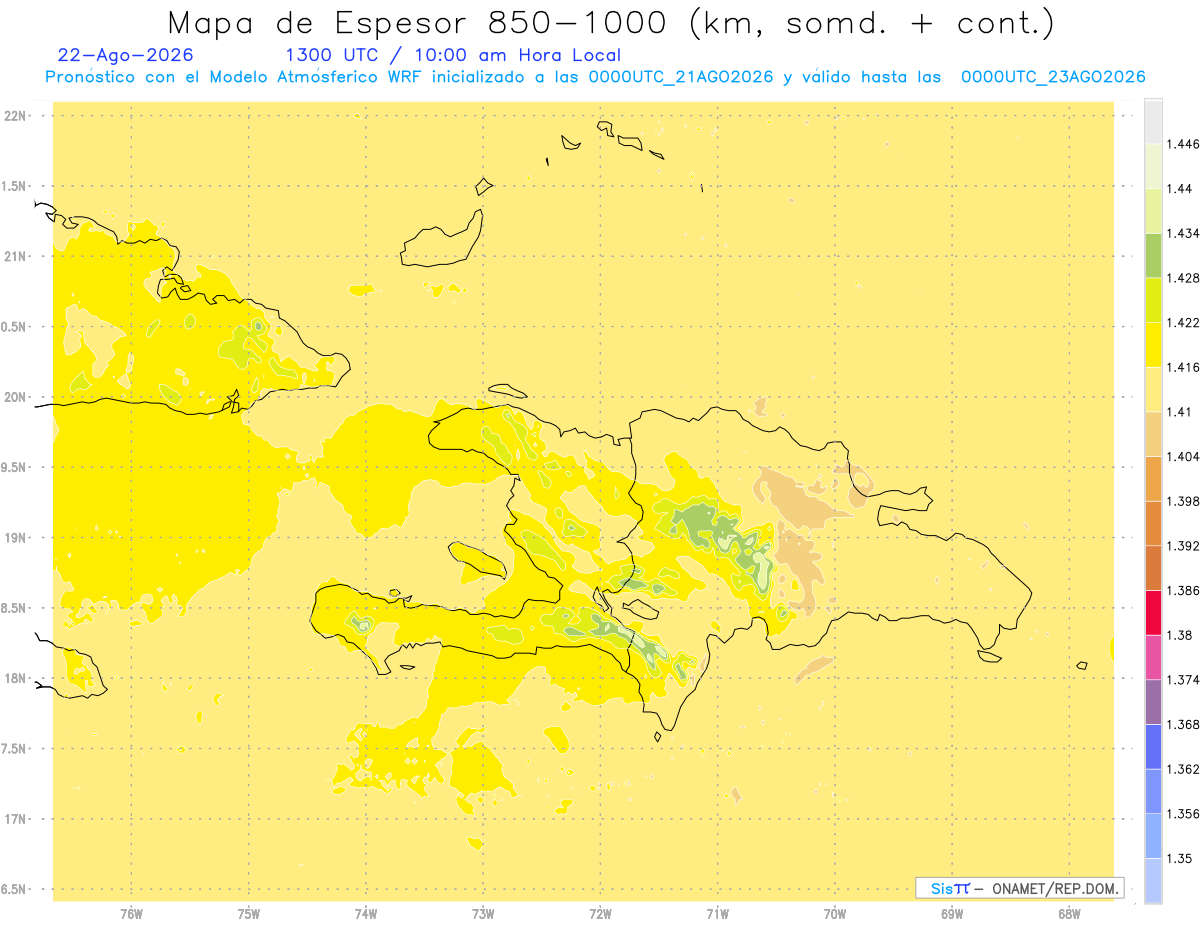Click the legend value '1.35'
The height and width of the screenshot is (927, 1200).
1180,858
